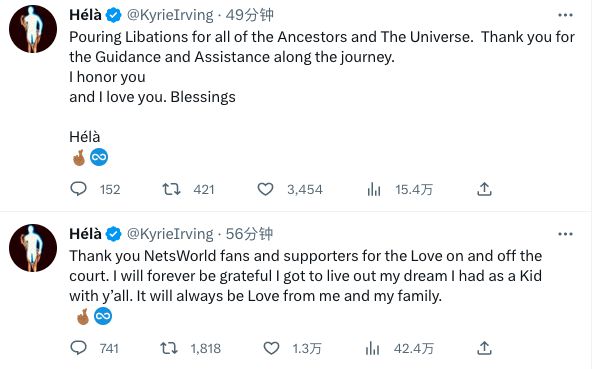593x369 pixels.
Task: View analytics showing 15.4万 views
Action: click(374, 189)
